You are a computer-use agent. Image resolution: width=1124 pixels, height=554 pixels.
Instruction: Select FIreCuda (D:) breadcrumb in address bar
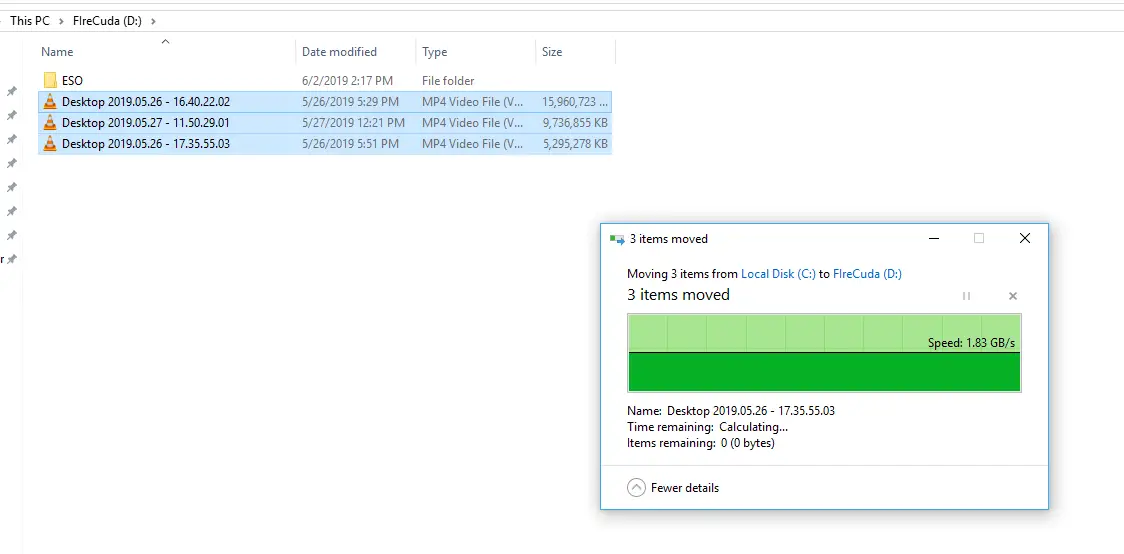(x=108, y=21)
